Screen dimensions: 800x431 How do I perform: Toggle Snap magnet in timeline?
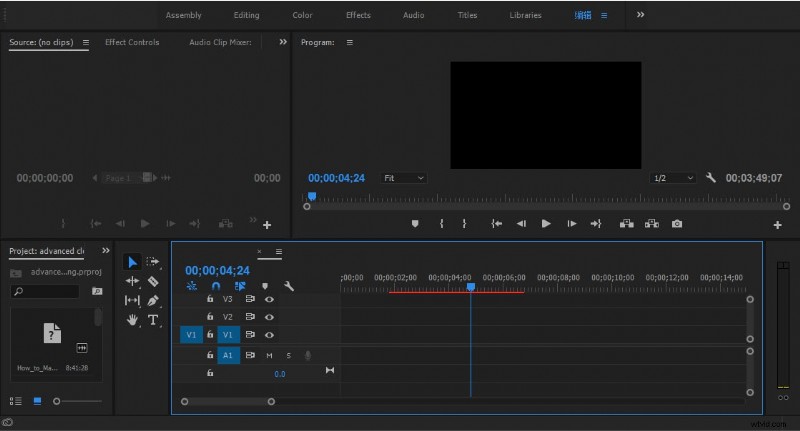pos(216,286)
